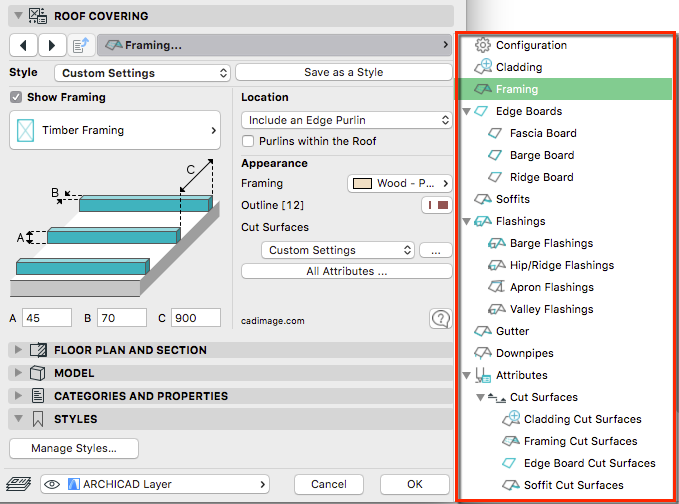Expand the Floor Plan and Section panel
Image resolution: width=679 pixels, height=504 pixels.
point(17,350)
